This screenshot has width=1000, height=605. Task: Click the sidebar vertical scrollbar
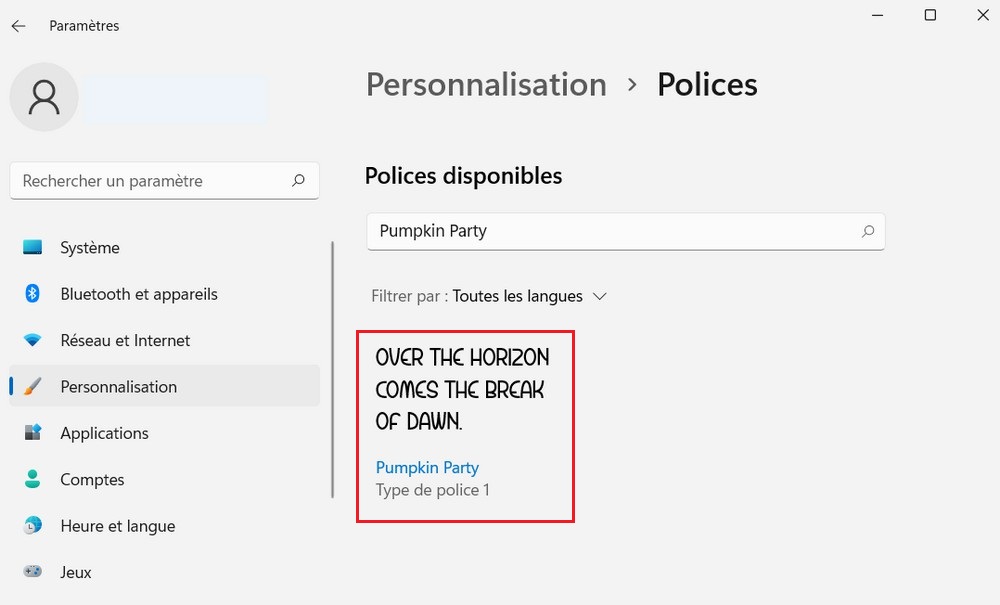click(333, 370)
